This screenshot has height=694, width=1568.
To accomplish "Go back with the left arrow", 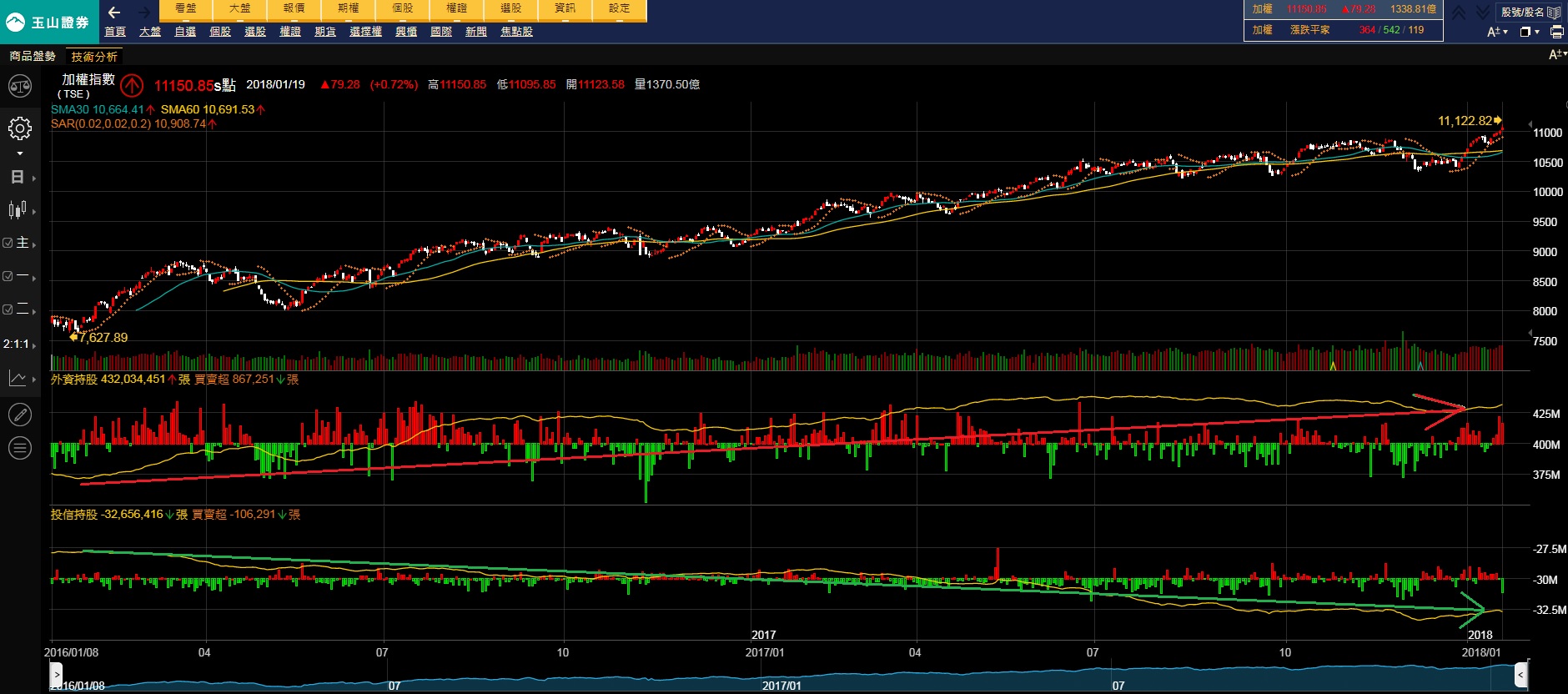I will pyautogui.click(x=114, y=13).
